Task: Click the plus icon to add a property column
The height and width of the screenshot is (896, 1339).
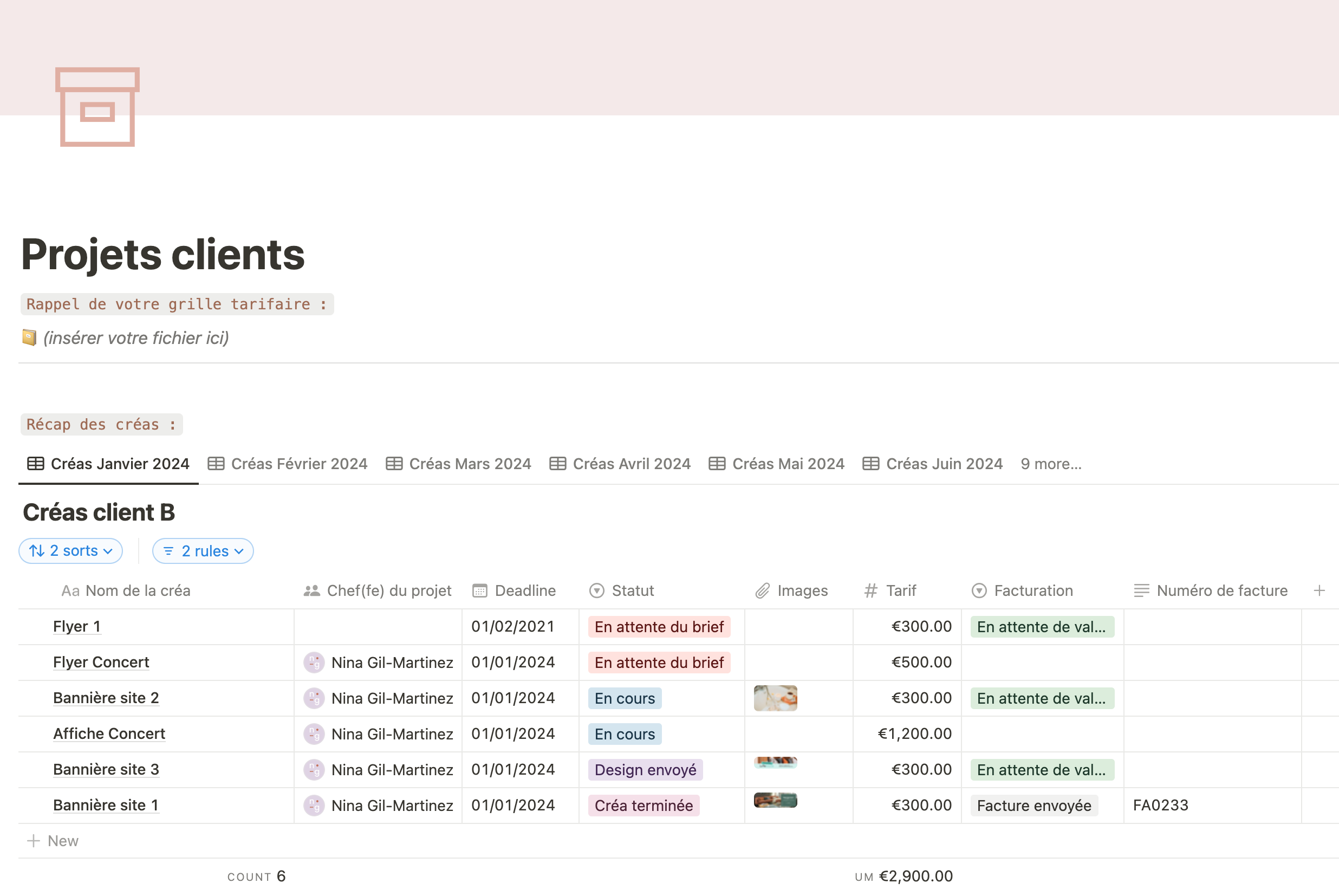Action: click(1319, 590)
